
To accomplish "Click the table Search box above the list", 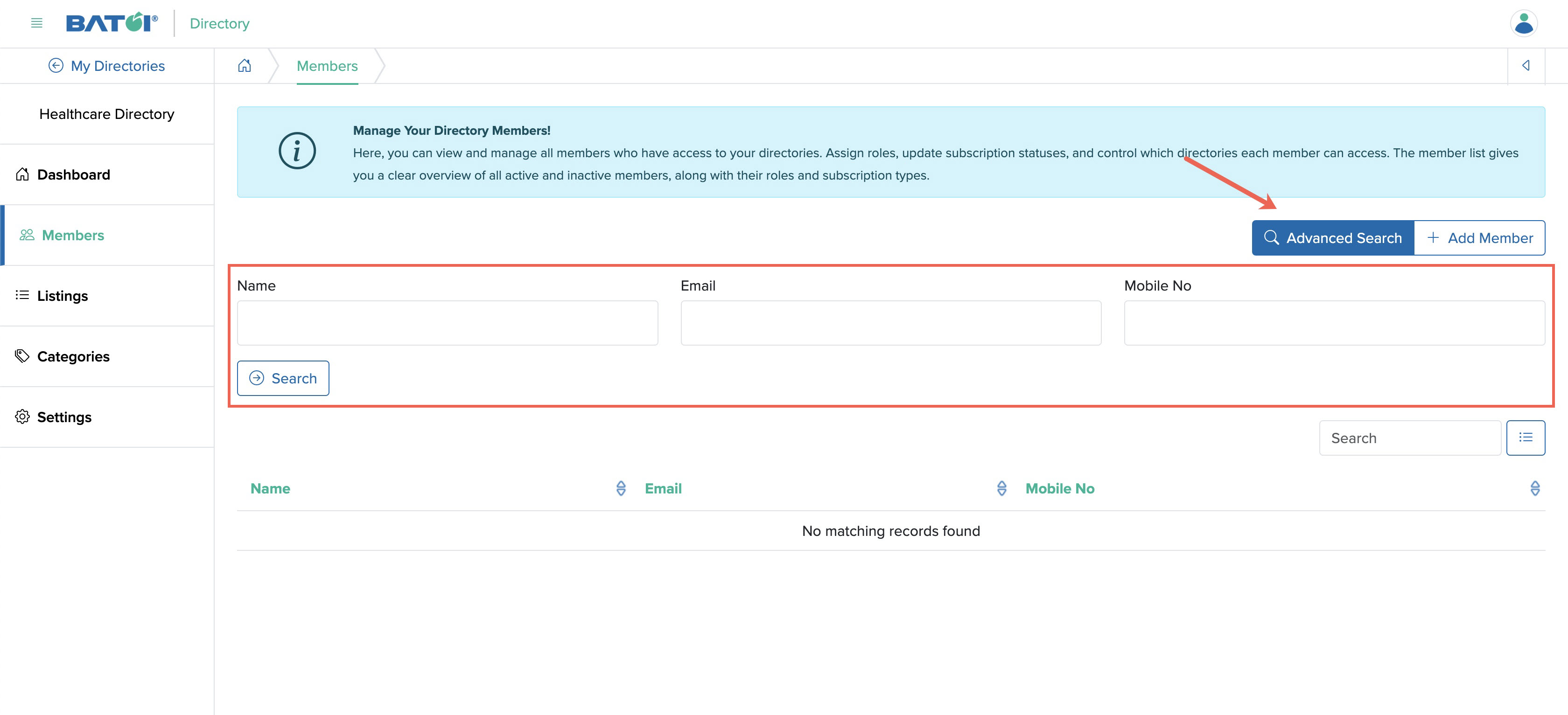I will (1410, 437).
